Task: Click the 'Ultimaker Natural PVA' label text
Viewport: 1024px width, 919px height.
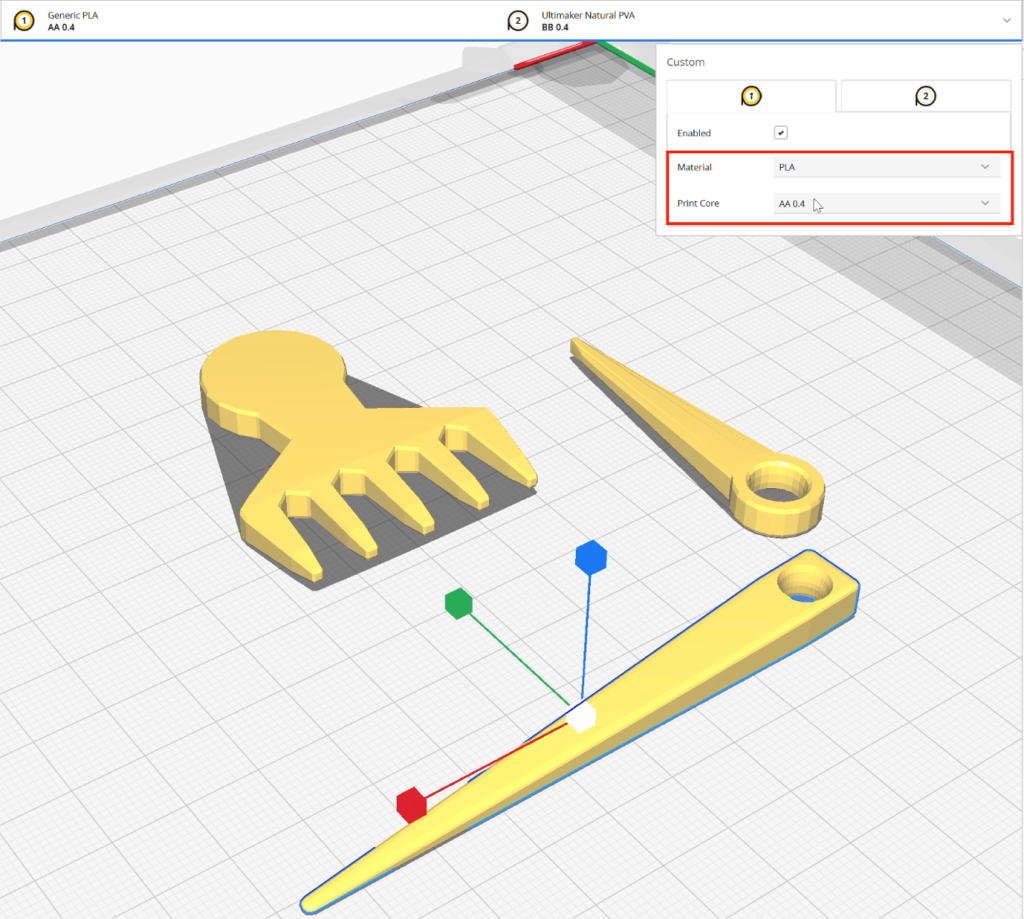Action: click(588, 15)
